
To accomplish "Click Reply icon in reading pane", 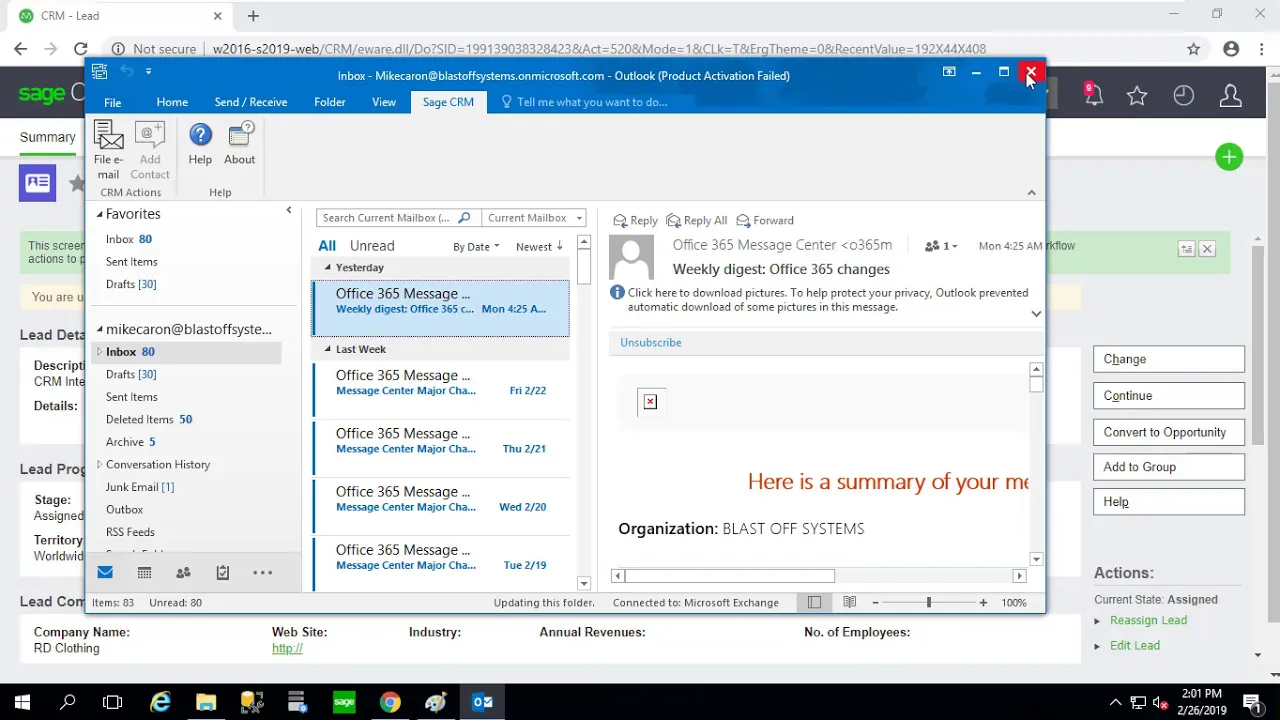I will 636,220.
